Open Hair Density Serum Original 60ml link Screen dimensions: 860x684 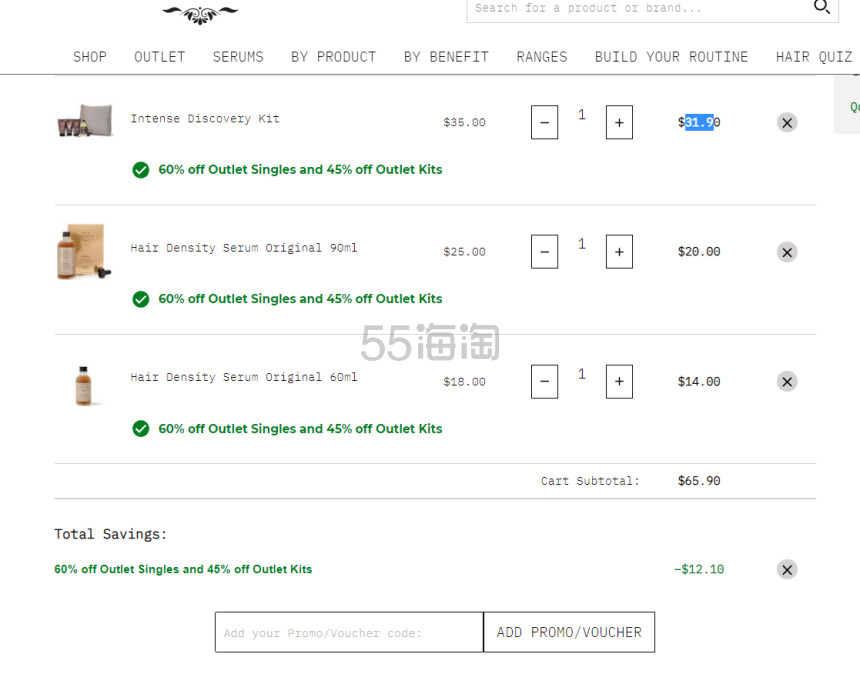(244, 377)
